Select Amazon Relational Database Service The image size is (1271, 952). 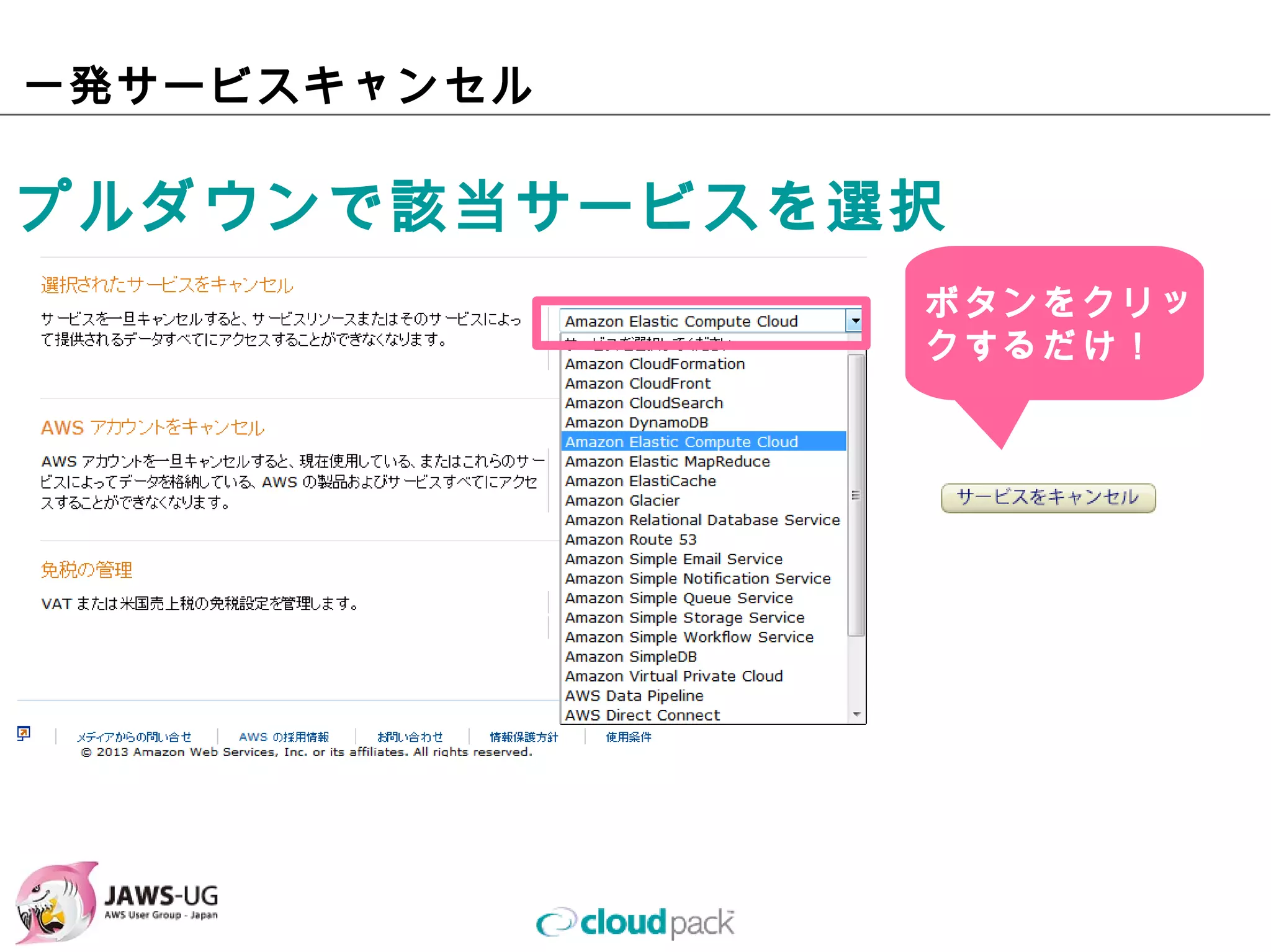704,520
